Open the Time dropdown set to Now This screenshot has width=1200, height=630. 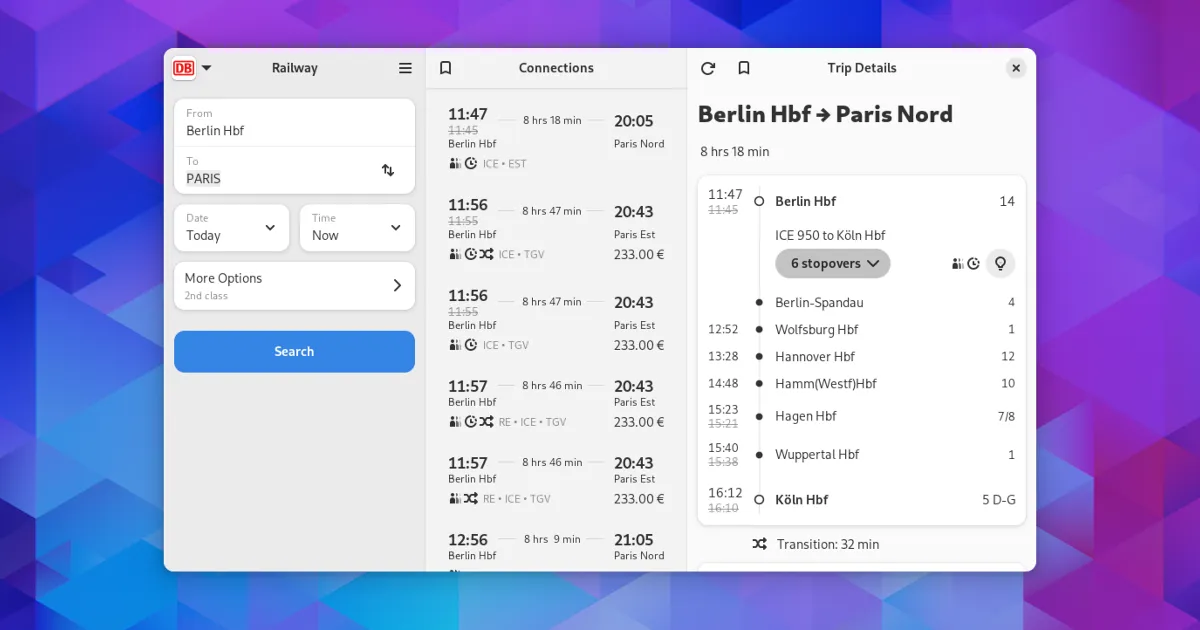pos(357,228)
